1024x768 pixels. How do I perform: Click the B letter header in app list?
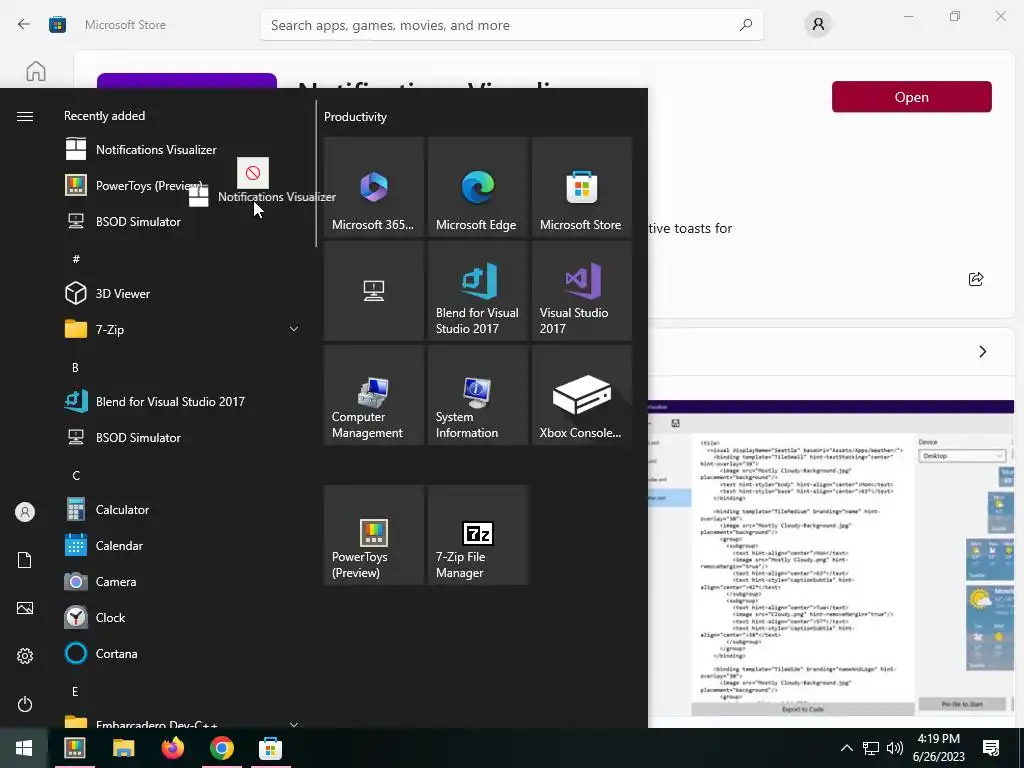[x=75, y=368]
